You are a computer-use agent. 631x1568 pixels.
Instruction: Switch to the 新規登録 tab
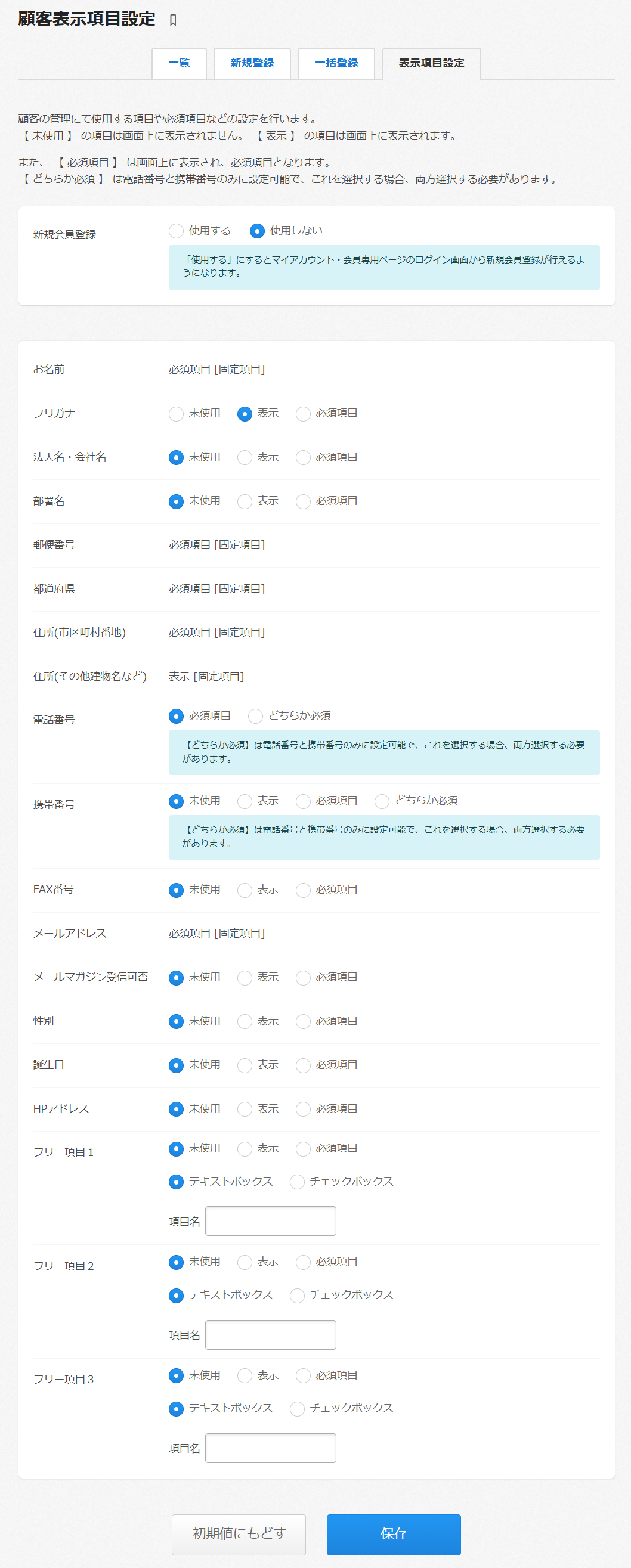click(x=252, y=63)
